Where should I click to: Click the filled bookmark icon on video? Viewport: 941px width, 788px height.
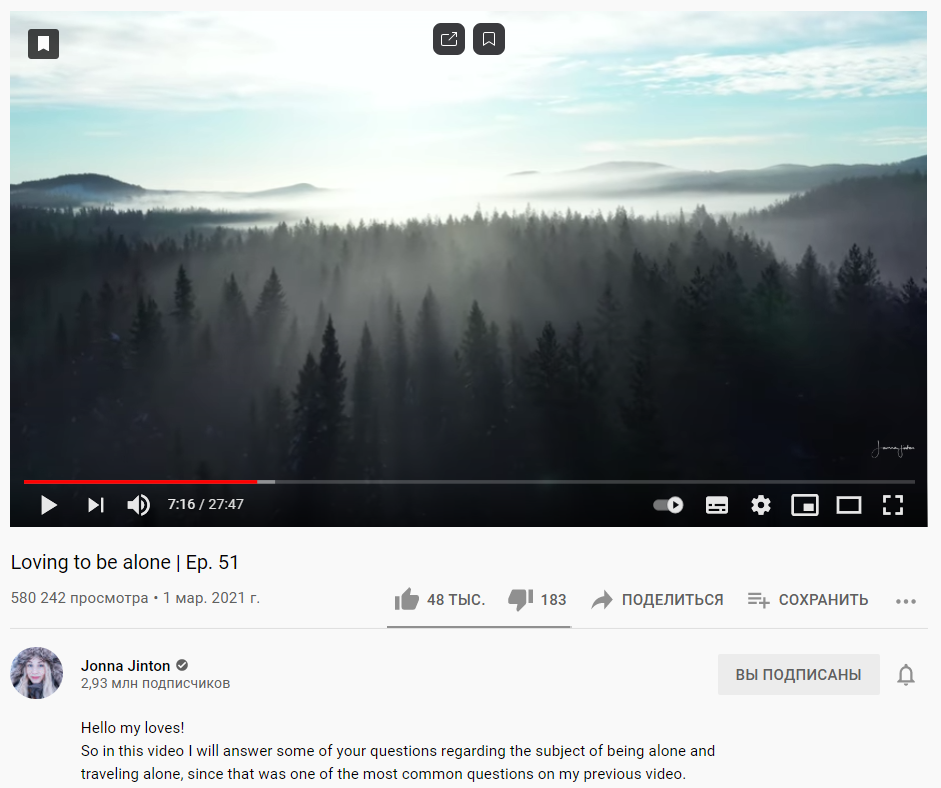pos(43,44)
